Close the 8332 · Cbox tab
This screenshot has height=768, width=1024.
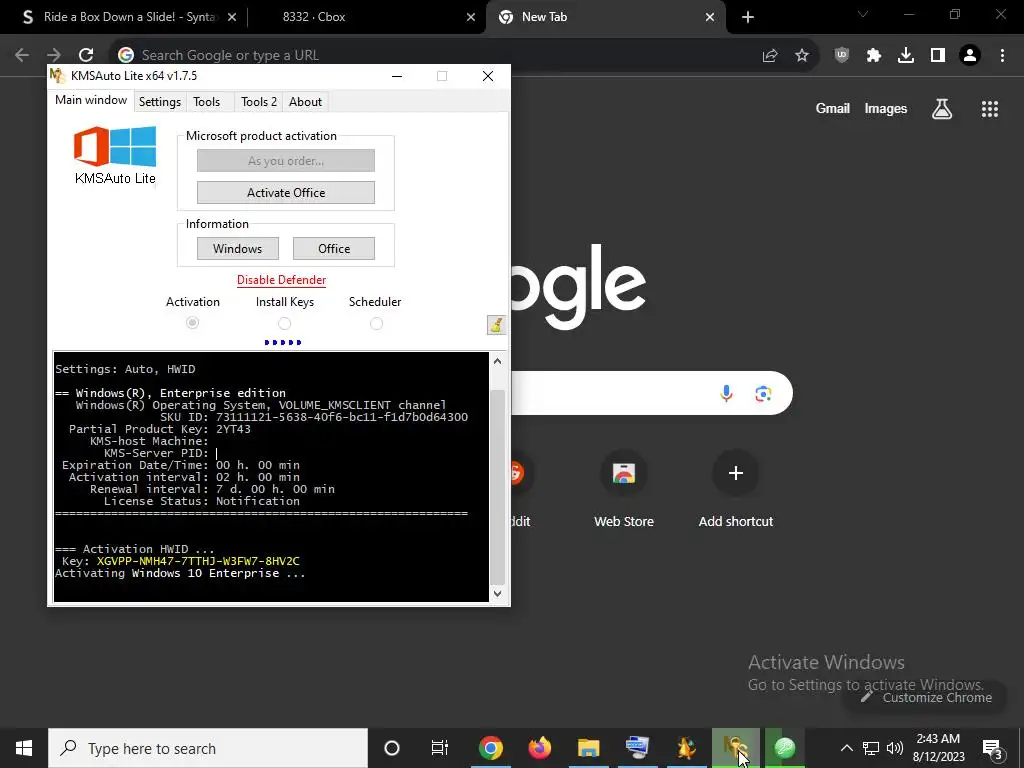tap(471, 18)
